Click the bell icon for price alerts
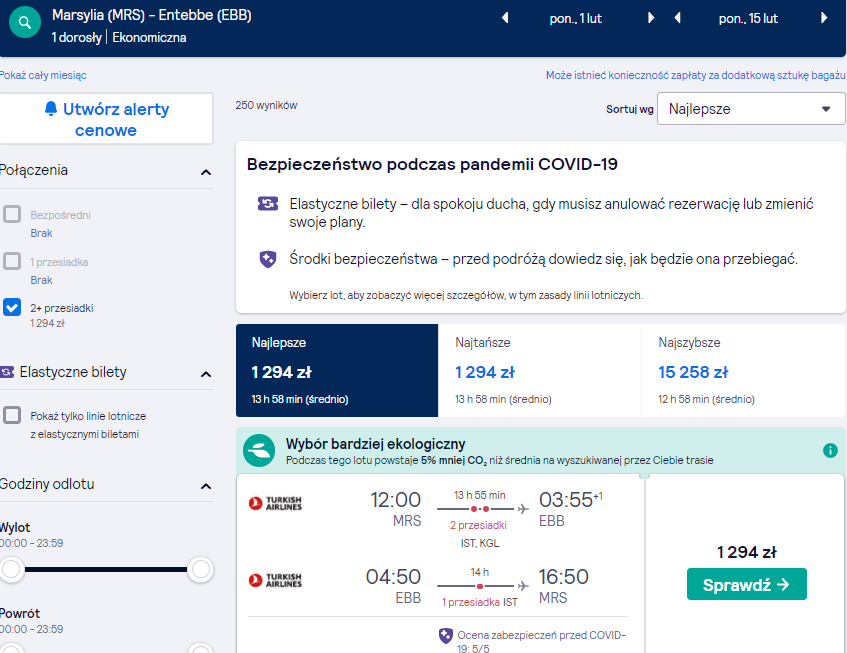The height and width of the screenshot is (653, 847). click(51, 109)
